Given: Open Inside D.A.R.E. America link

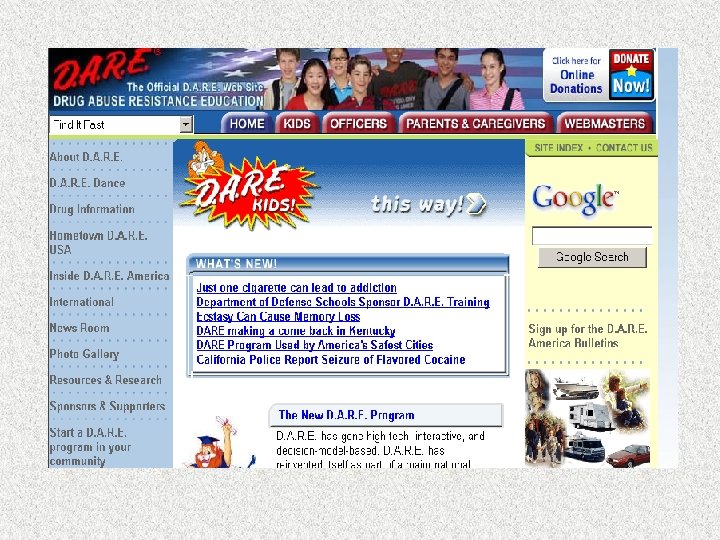Looking at the screenshot, I should 109,276.
